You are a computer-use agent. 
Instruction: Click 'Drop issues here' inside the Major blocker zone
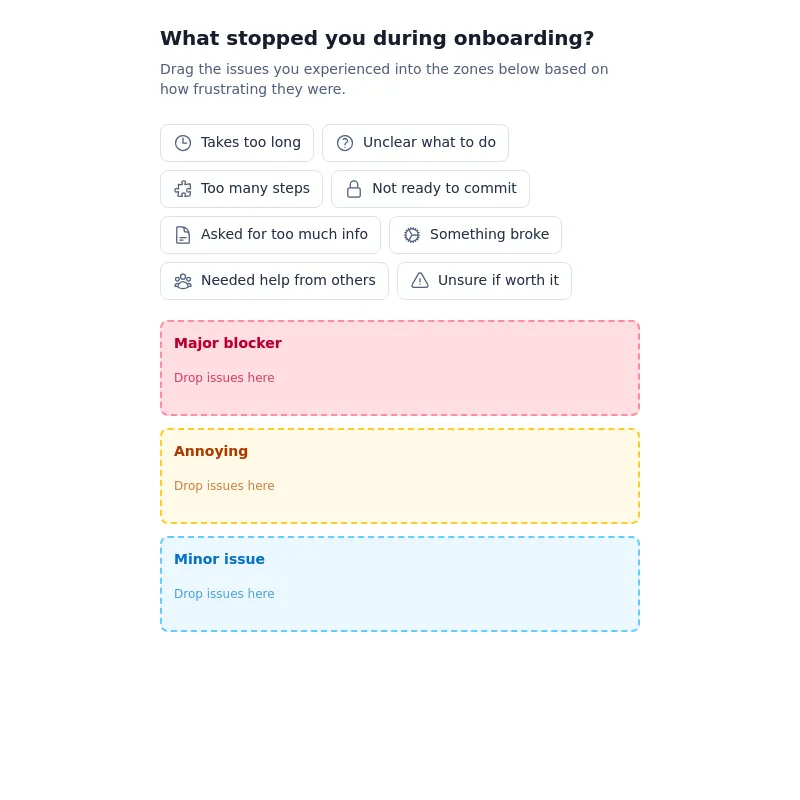[x=224, y=378]
